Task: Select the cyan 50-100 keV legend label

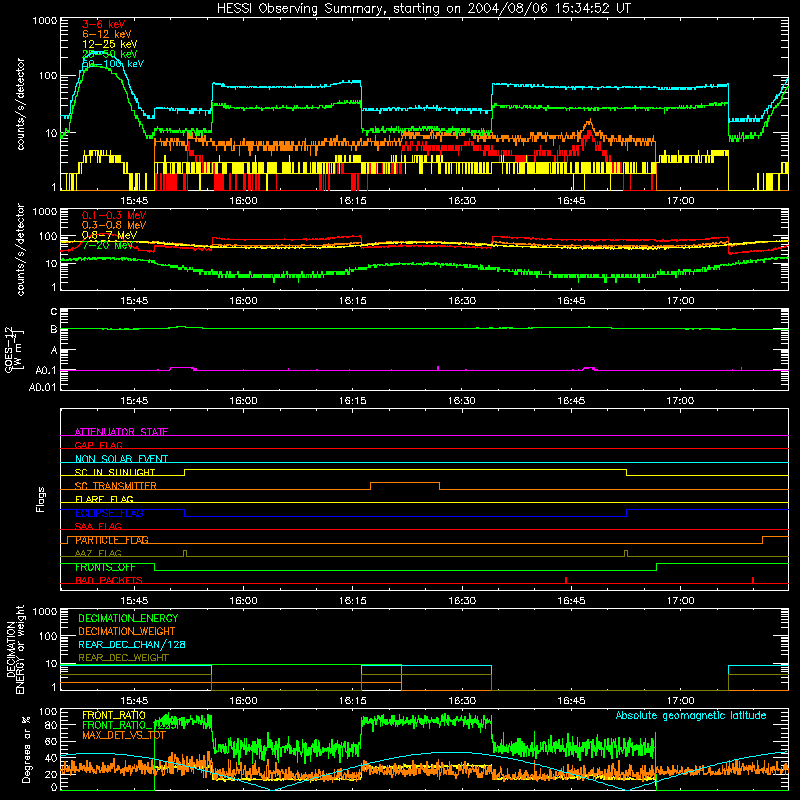Action: coord(113,63)
